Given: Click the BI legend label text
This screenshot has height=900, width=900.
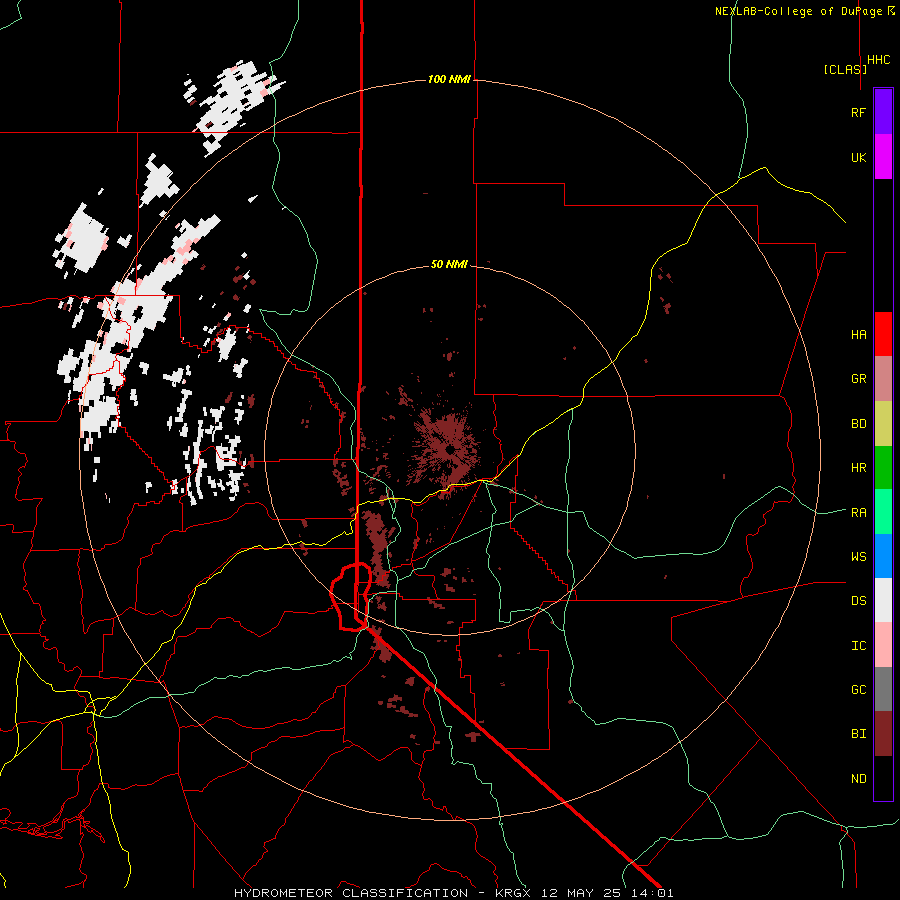Looking at the screenshot, I should click(x=859, y=734).
